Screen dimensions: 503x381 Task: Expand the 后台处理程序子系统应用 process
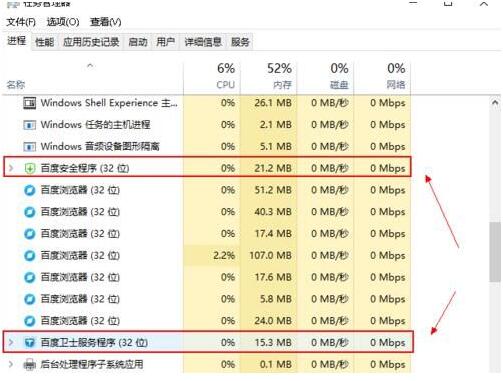coord(11,364)
